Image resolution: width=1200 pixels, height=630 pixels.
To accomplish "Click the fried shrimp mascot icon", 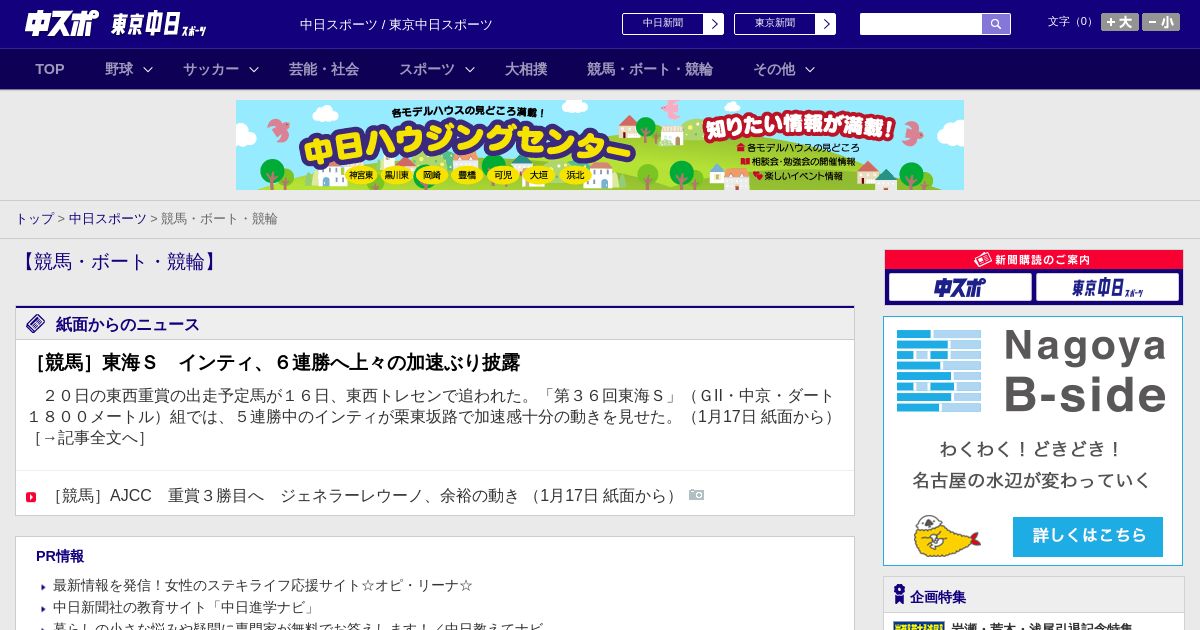I will point(946,536).
